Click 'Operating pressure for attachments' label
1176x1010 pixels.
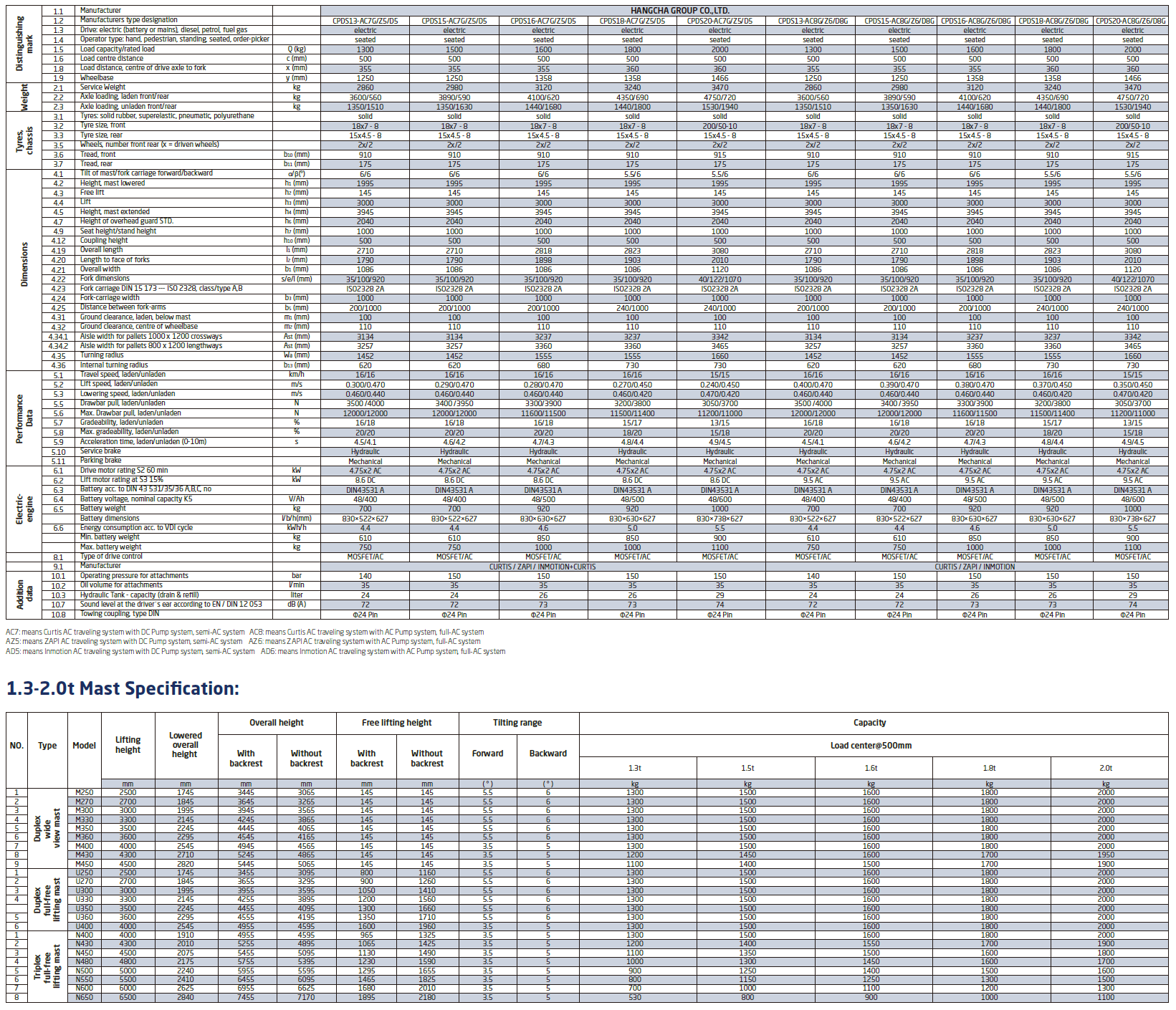(134, 576)
